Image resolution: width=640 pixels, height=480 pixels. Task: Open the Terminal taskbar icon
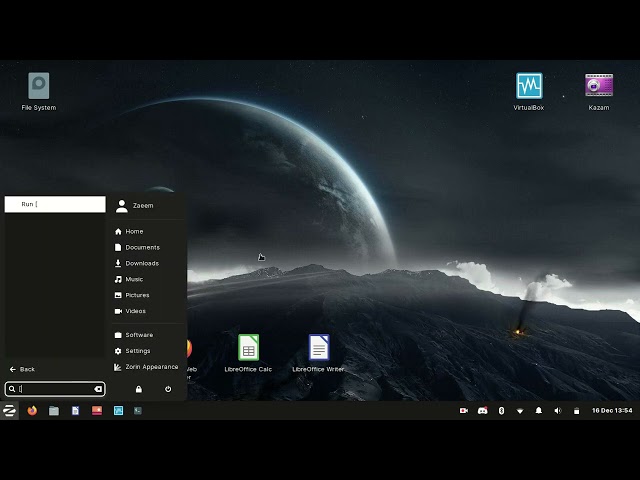(138, 411)
